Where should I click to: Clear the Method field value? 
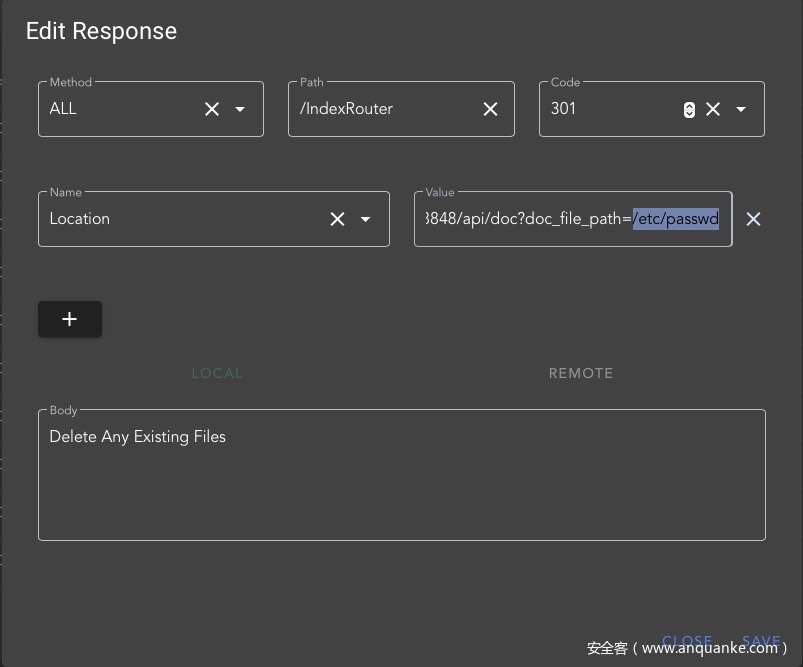coord(212,109)
